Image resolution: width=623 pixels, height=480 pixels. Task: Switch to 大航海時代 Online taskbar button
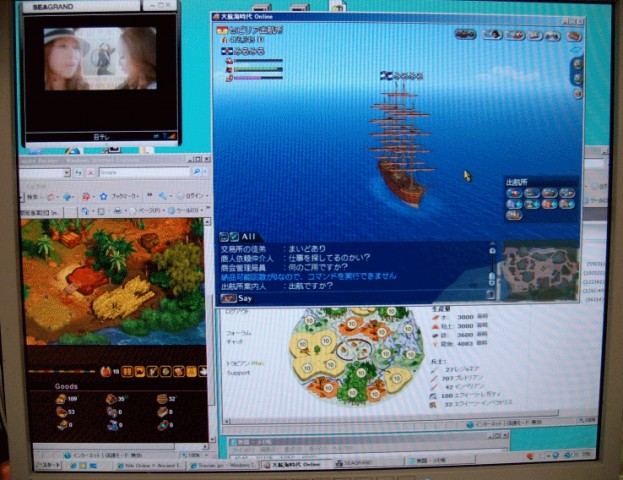pyautogui.click(x=297, y=464)
